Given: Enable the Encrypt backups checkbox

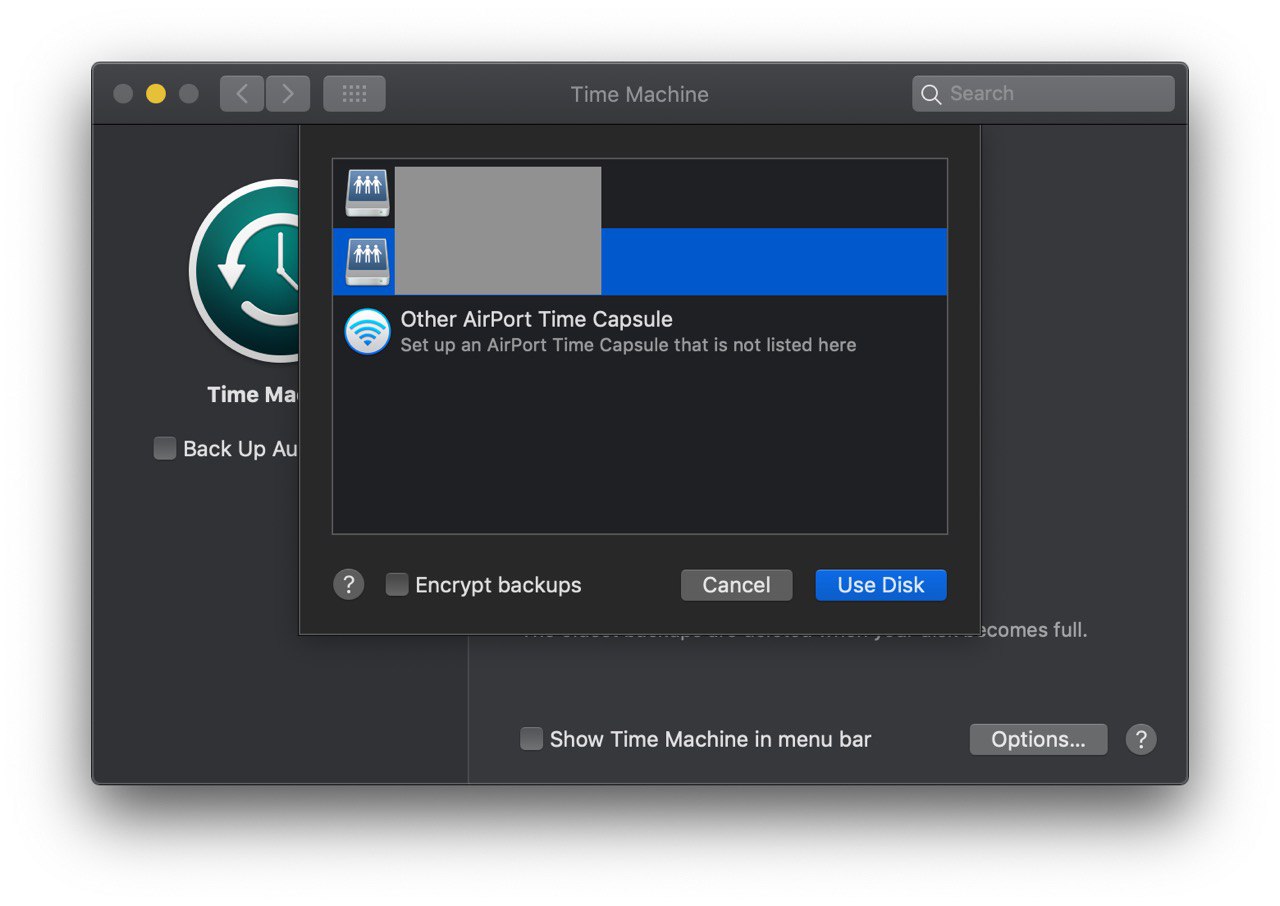Looking at the screenshot, I should point(397,585).
